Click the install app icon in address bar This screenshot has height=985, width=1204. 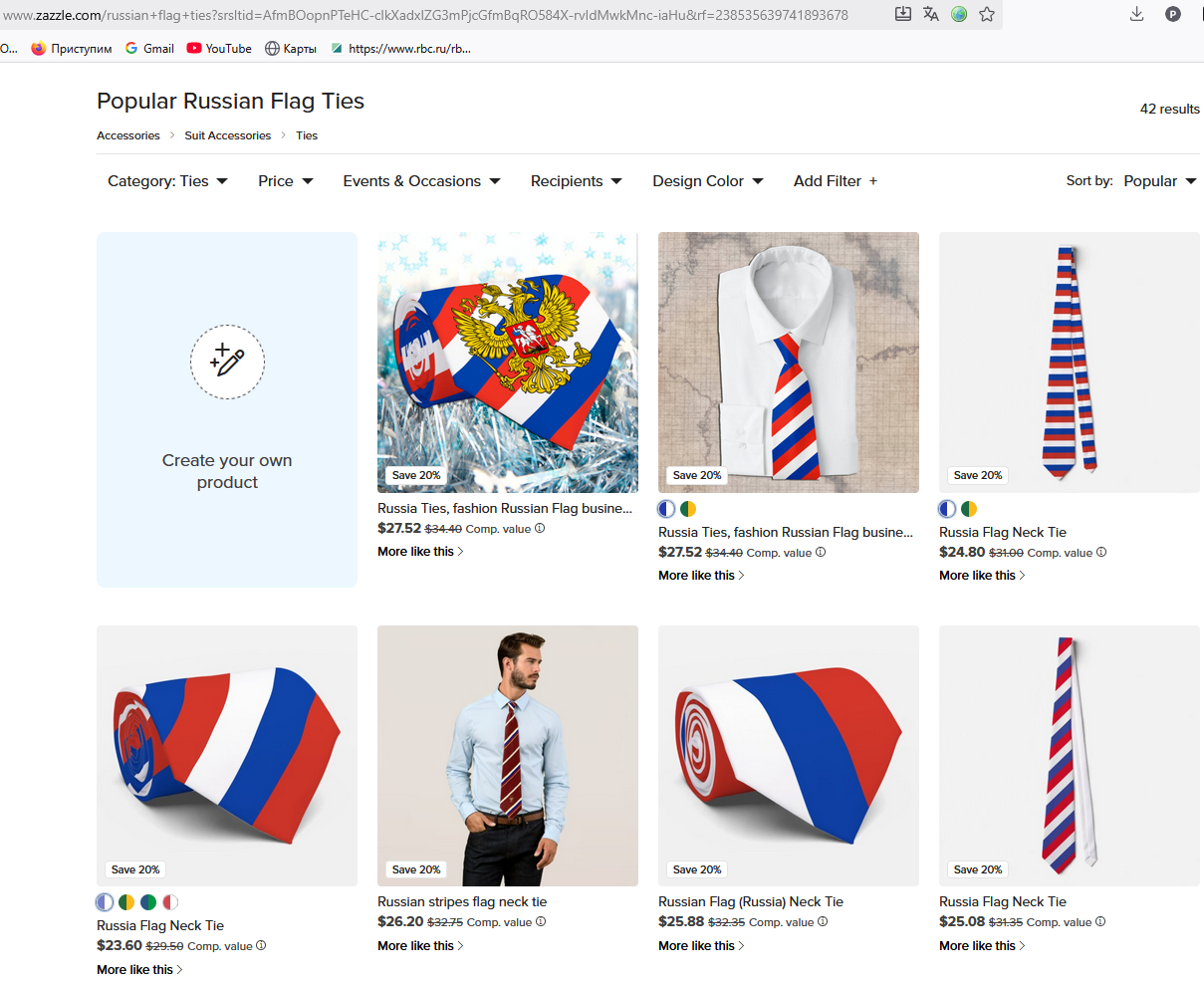click(x=903, y=14)
